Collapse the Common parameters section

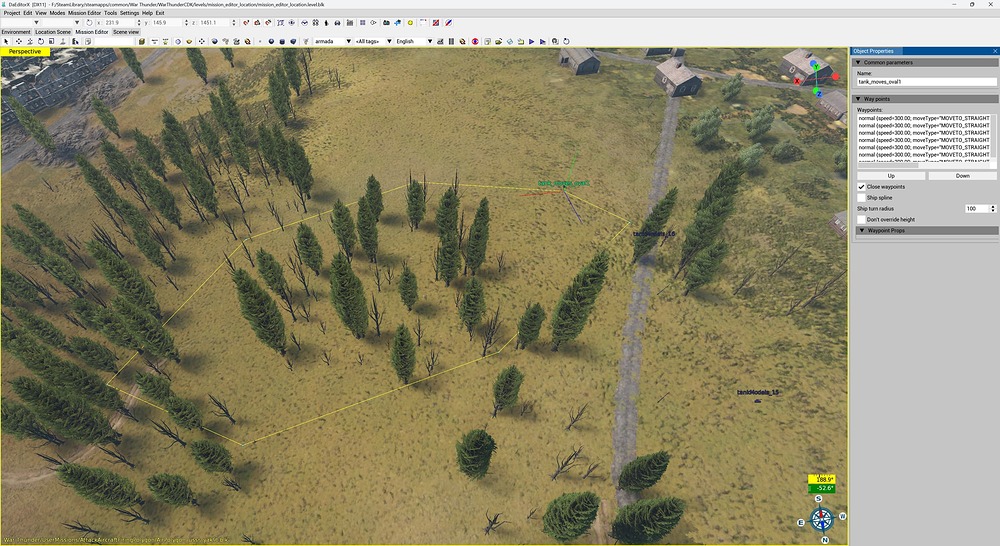pos(857,62)
